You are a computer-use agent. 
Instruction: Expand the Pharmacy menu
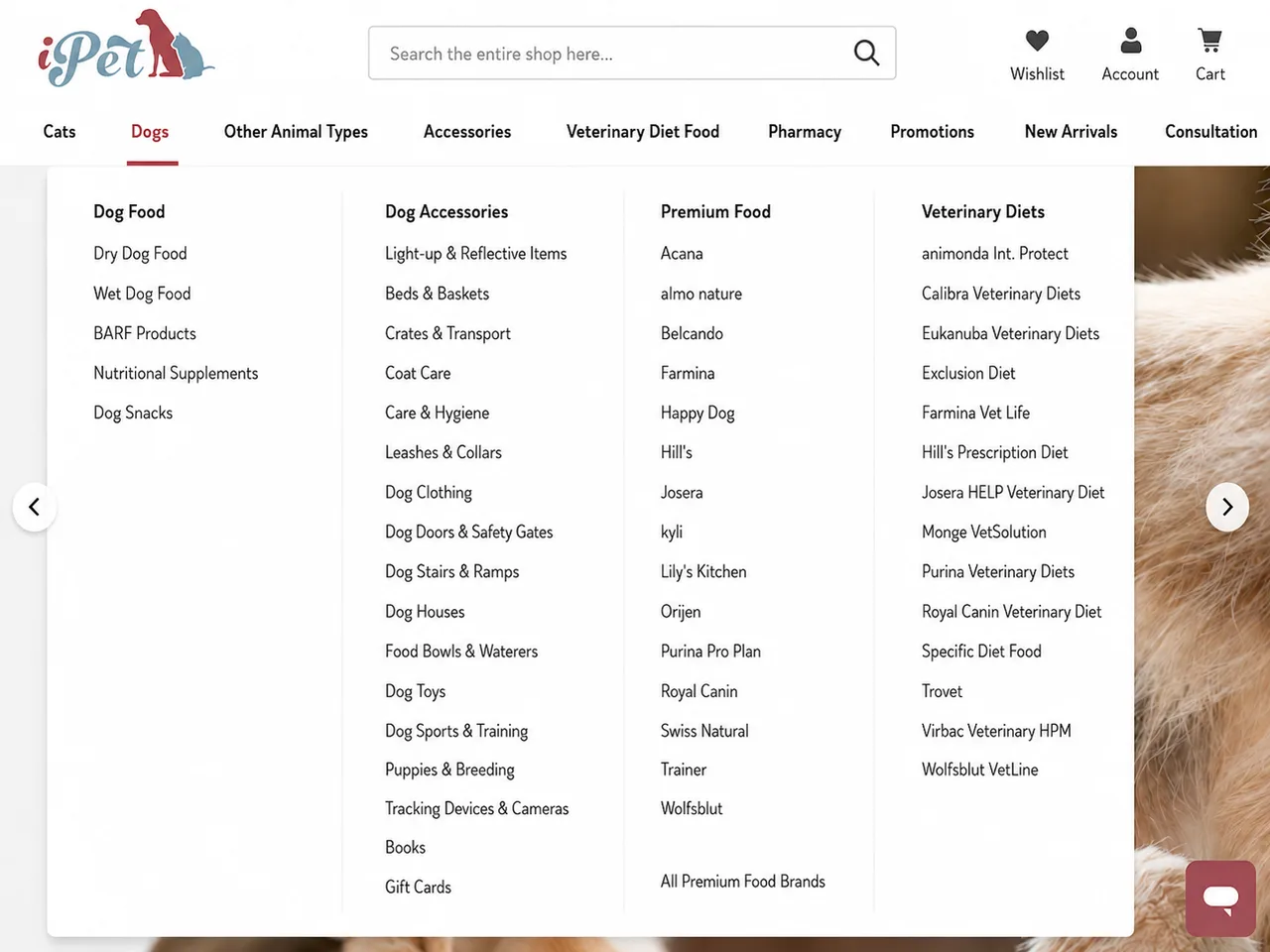[805, 132]
